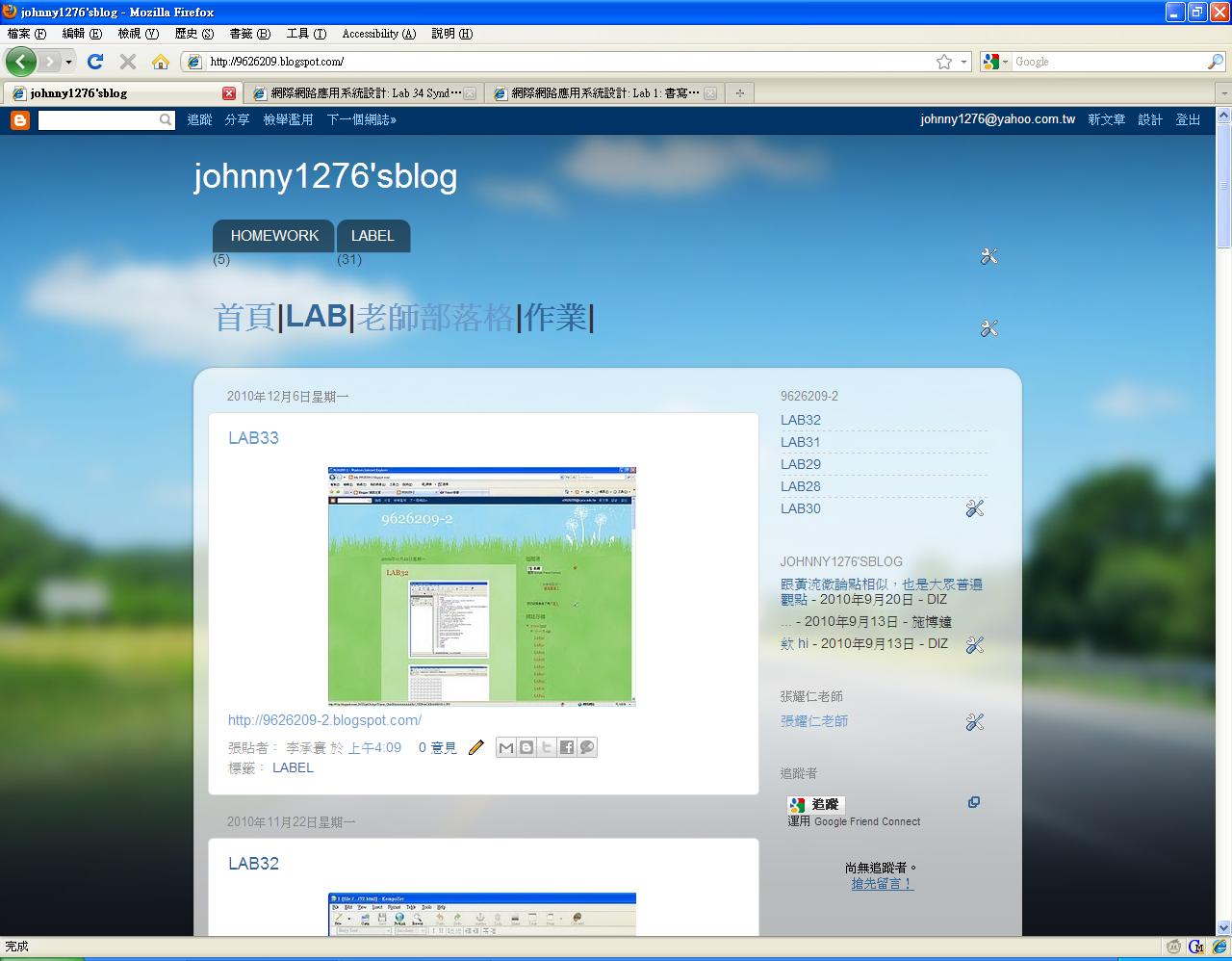Click the large LAB page link
The image size is (1232, 961).
point(316,316)
